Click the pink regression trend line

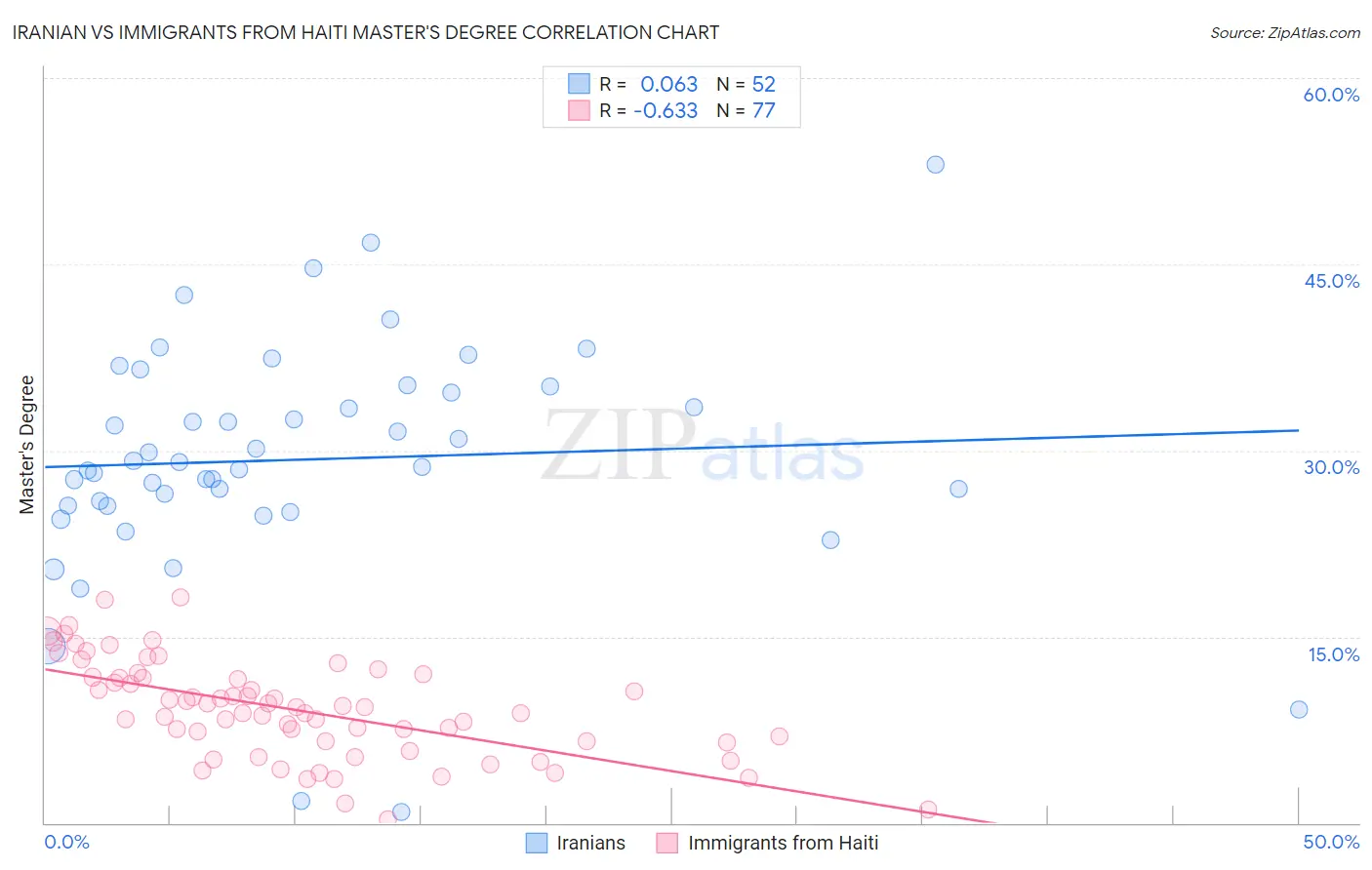[519, 746]
